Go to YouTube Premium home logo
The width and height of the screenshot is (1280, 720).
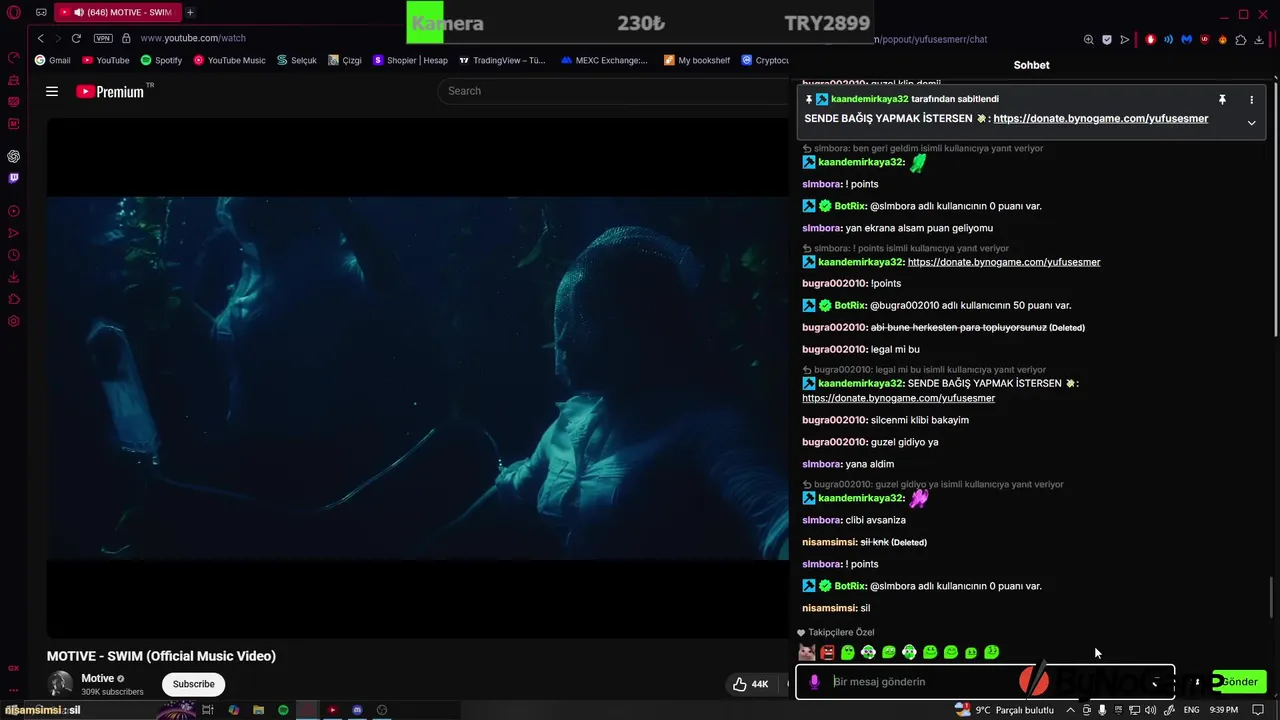point(110,91)
